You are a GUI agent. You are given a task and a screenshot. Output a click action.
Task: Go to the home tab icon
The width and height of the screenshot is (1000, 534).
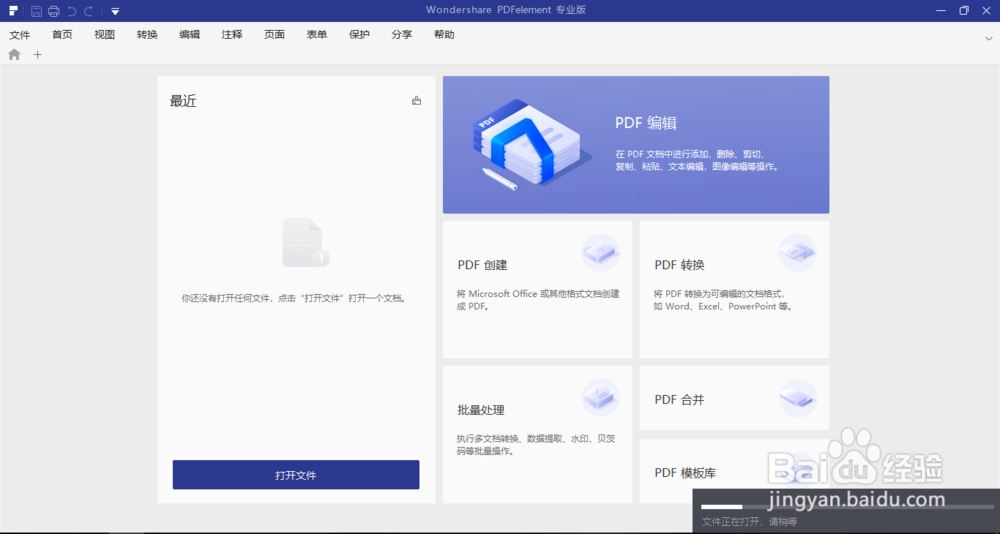14,55
